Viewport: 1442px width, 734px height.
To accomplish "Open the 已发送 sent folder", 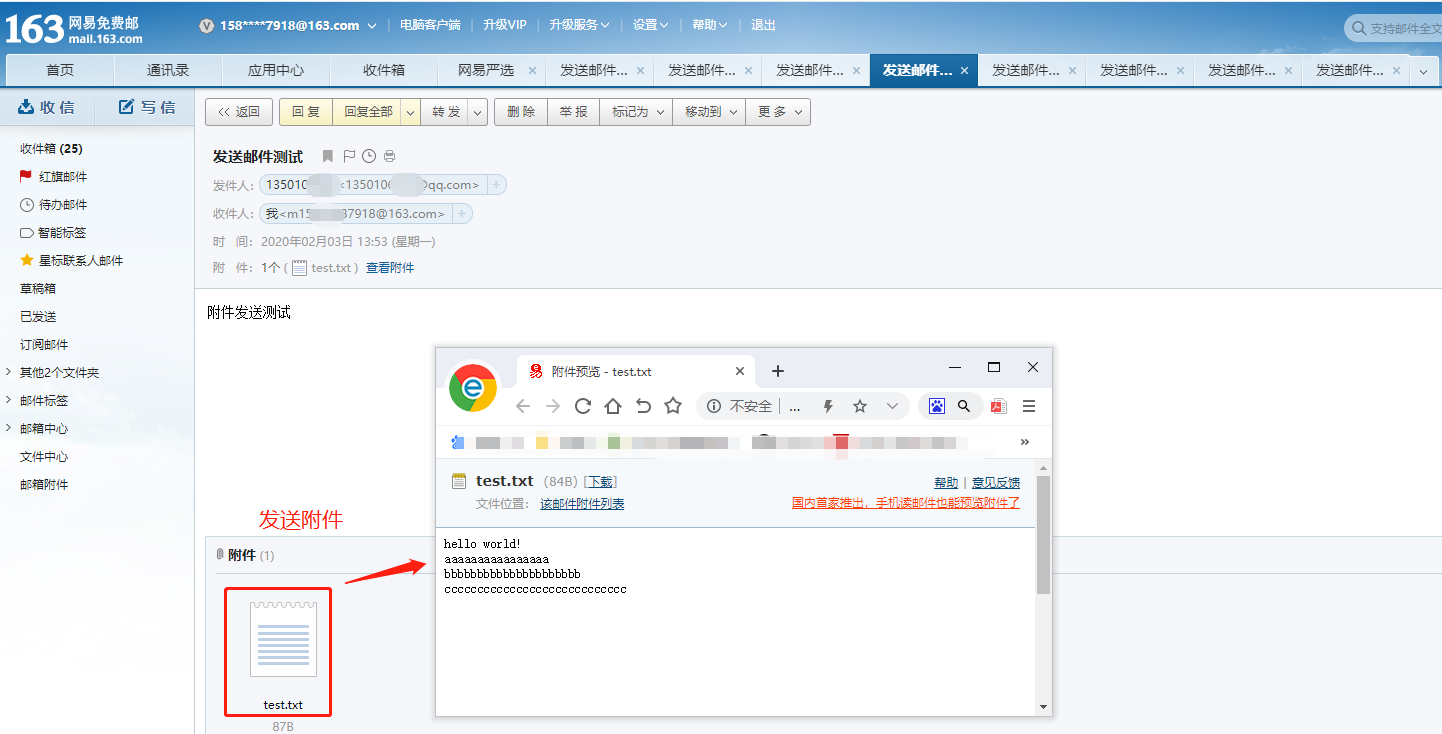I will (38, 316).
